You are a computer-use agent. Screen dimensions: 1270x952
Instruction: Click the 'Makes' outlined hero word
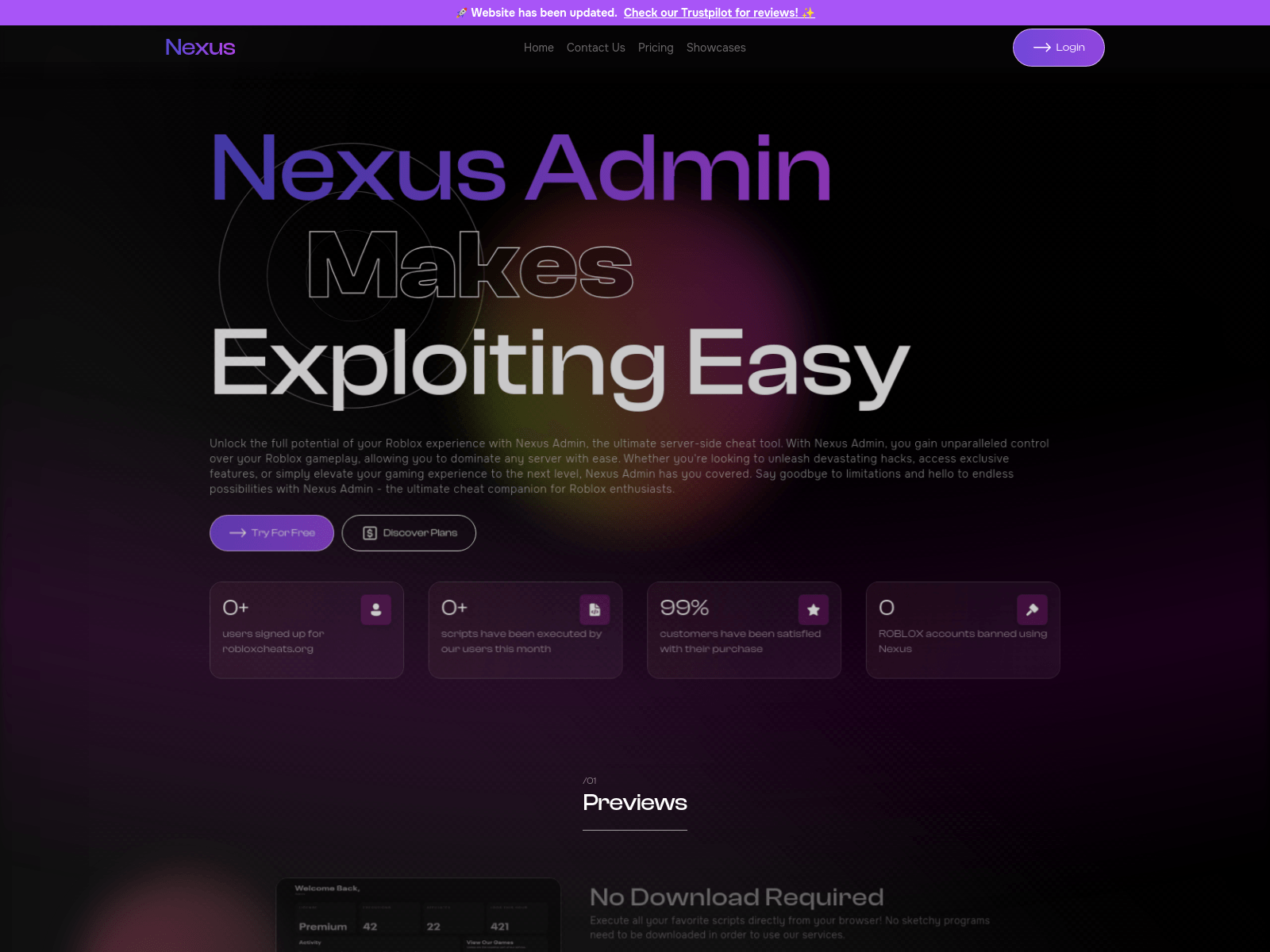pos(471,264)
